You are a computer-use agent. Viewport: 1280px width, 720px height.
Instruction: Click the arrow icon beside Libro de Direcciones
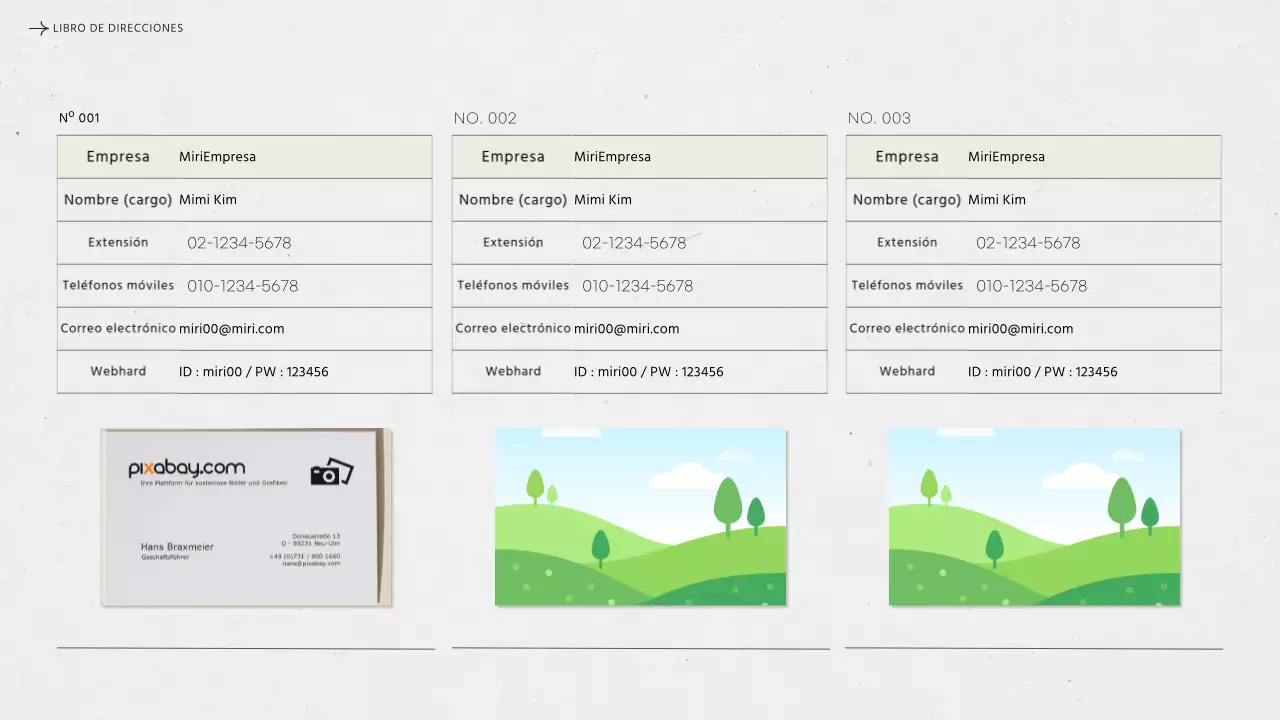[38, 29]
